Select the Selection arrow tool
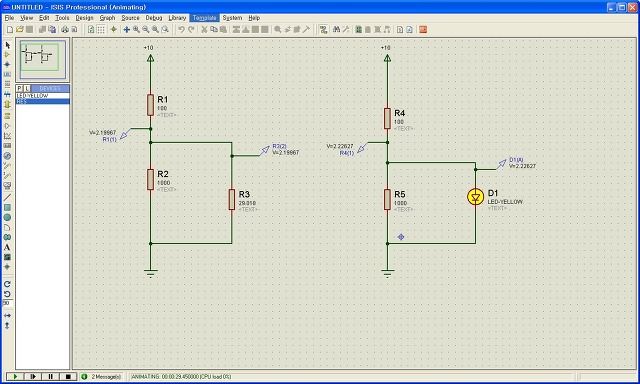640x384 pixels. pos(7,45)
